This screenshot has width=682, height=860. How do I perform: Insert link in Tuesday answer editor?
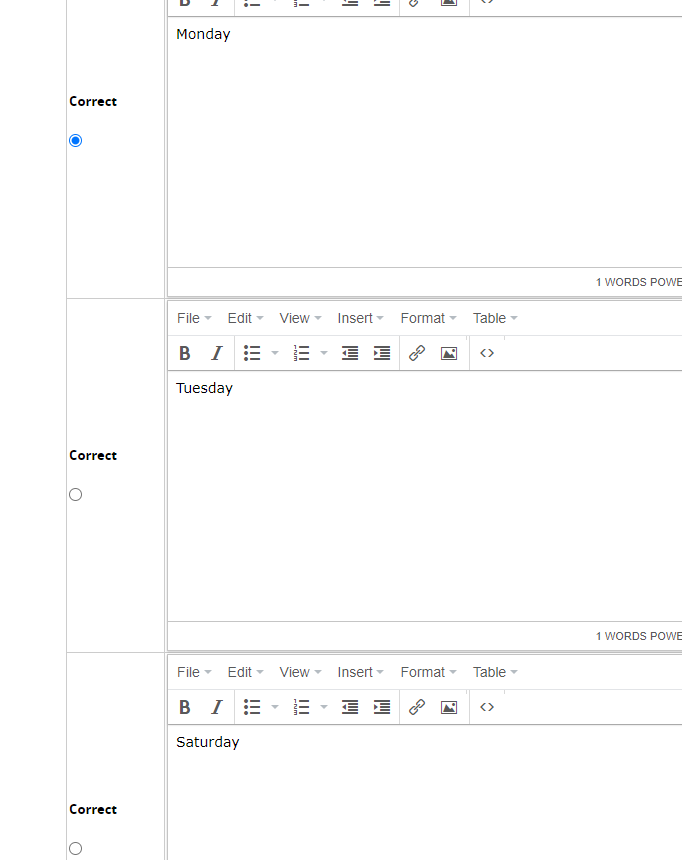click(x=417, y=353)
